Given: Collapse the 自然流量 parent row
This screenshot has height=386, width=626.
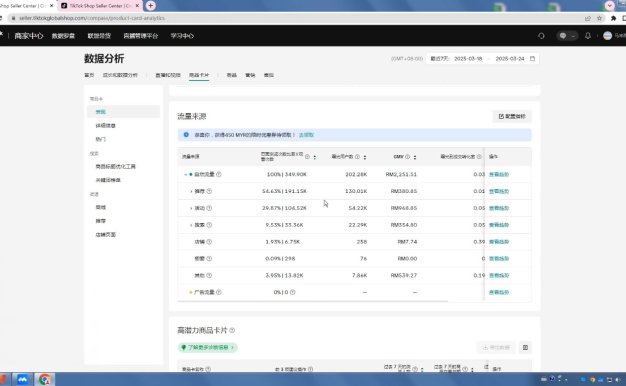Looking at the screenshot, I should [x=186, y=174].
